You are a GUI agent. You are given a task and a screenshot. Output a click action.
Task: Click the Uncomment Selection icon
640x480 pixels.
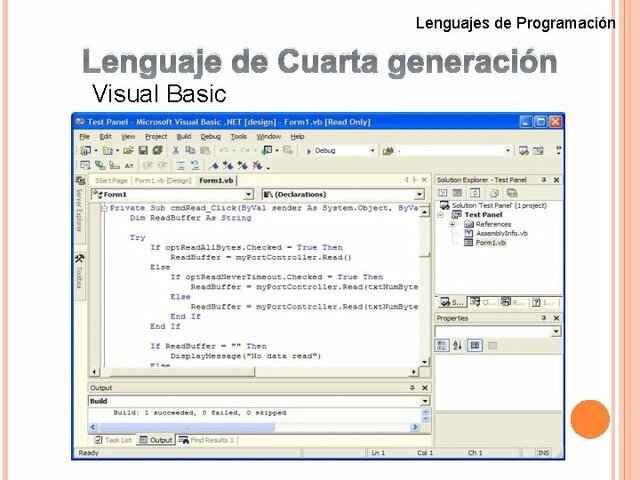pos(195,166)
